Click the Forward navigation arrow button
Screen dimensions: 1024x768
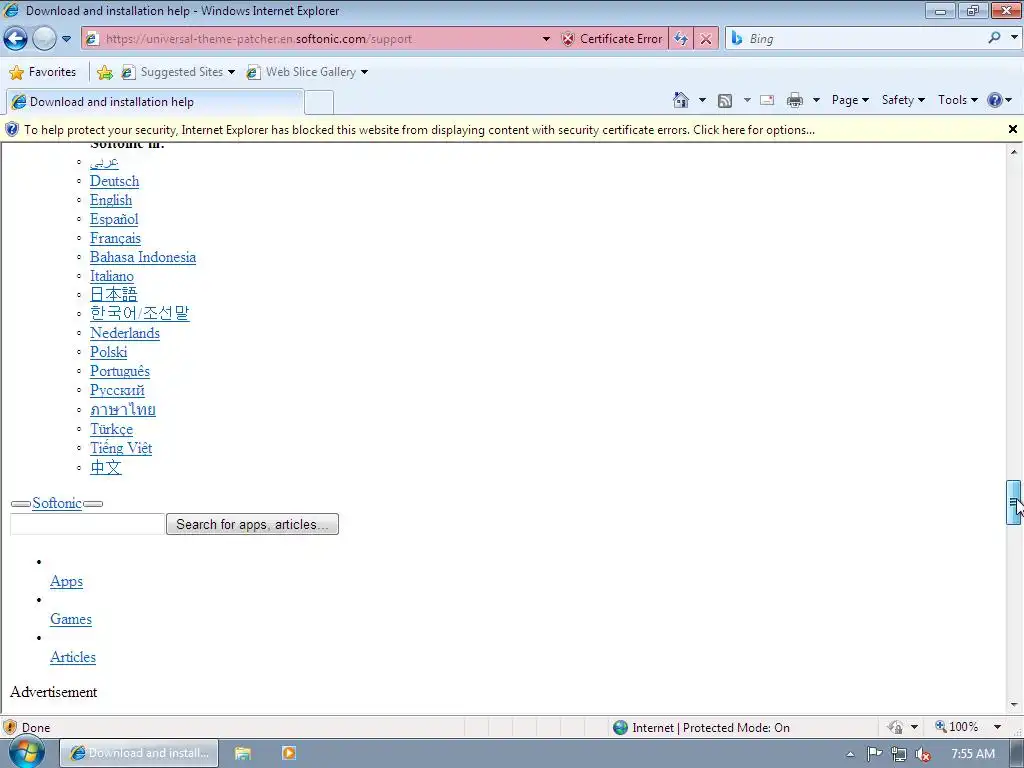pos(44,39)
